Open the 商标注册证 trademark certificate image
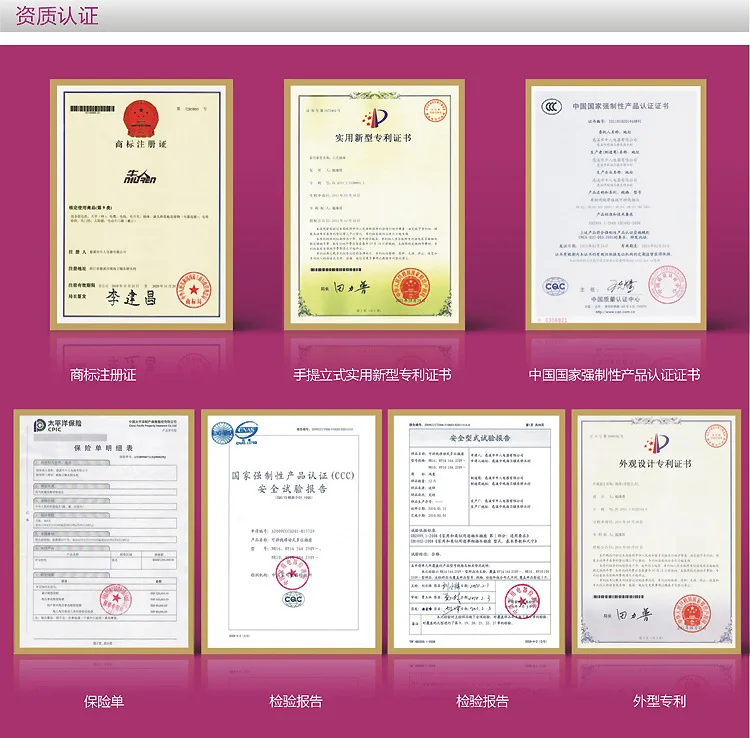 coord(142,204)
